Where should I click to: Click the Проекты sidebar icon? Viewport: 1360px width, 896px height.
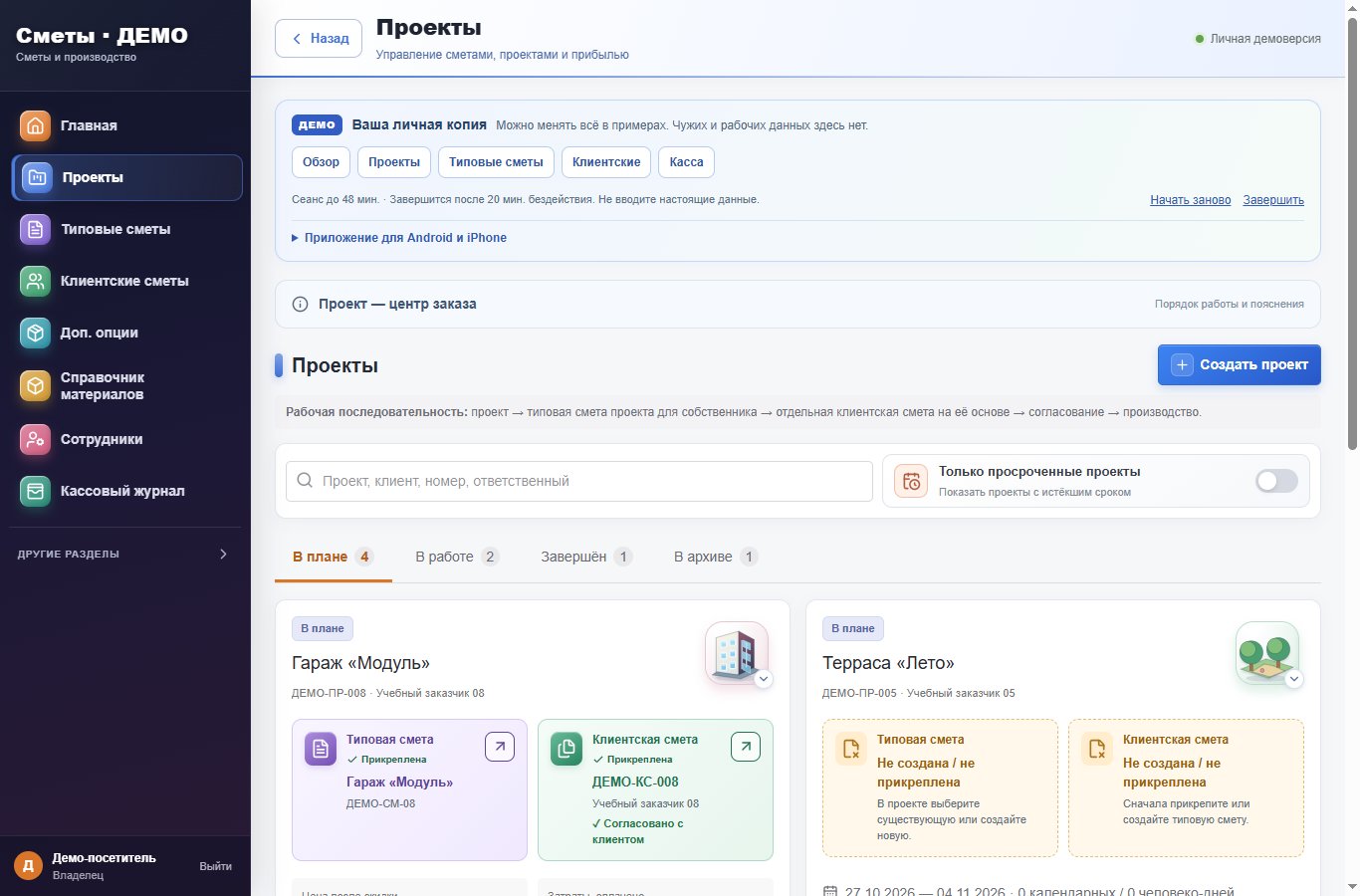click(x=37, y=177)
